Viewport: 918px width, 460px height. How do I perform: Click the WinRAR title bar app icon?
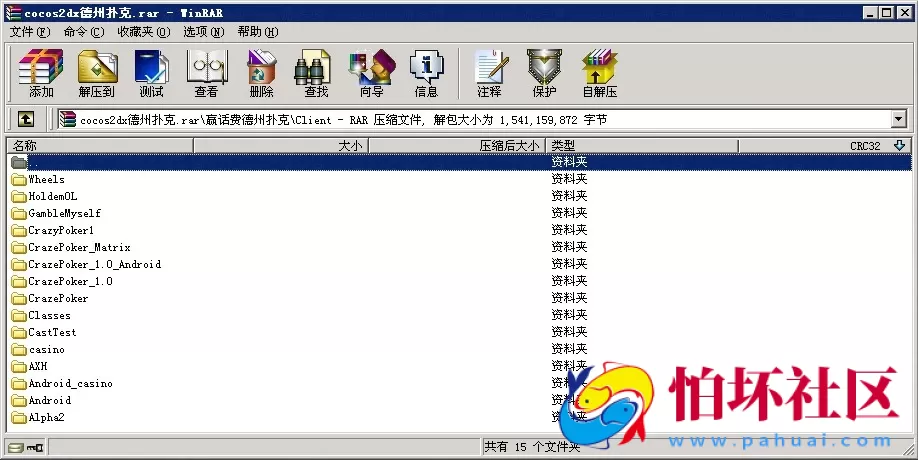[x=12, y=12]
